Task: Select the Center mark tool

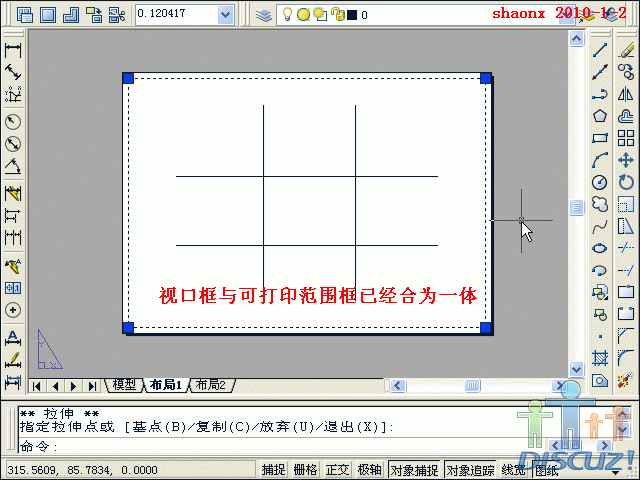Action: coord(13,310)
